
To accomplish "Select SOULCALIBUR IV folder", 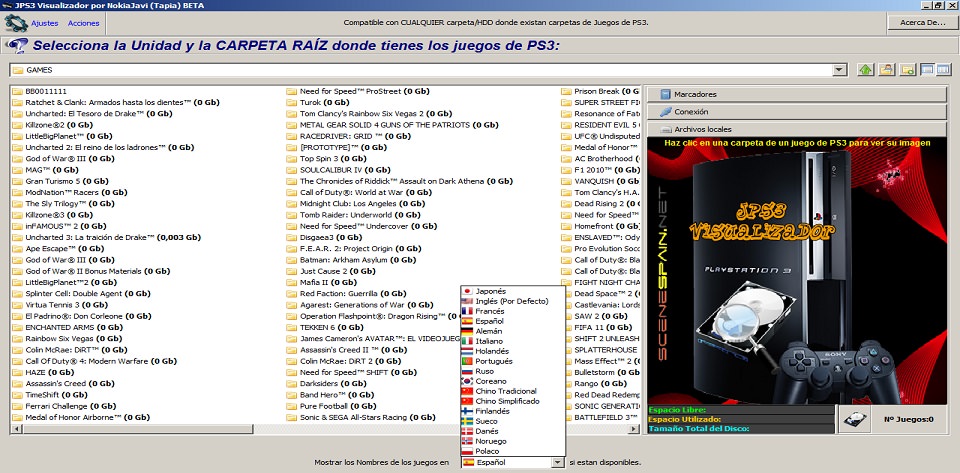I will click(338, 170).
